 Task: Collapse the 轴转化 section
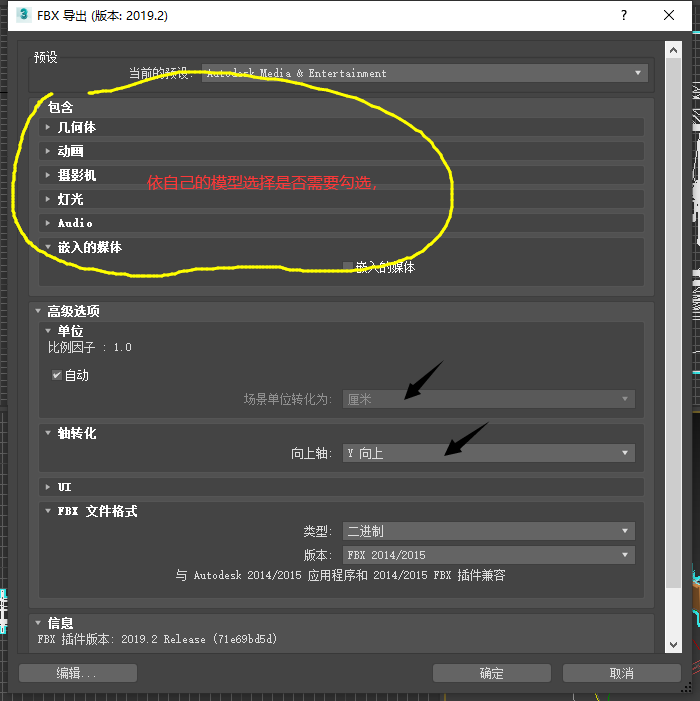coord(47,433)
